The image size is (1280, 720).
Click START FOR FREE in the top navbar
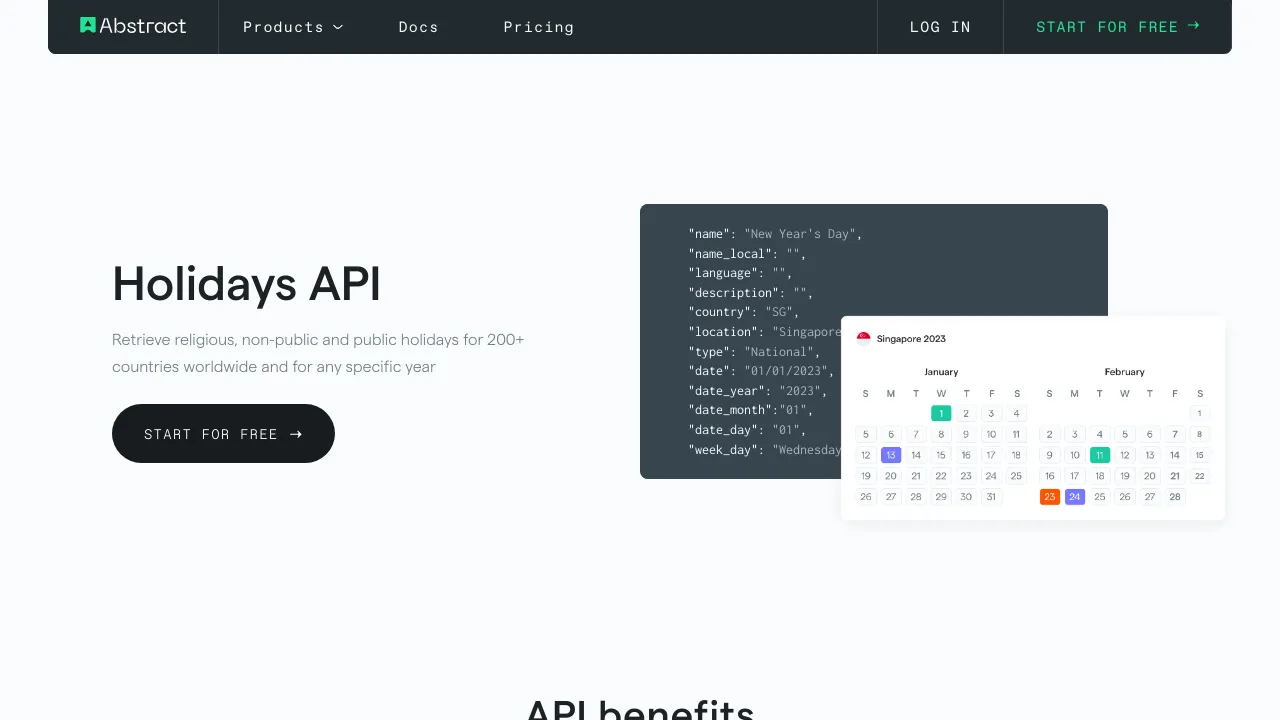coord(1118,27)
